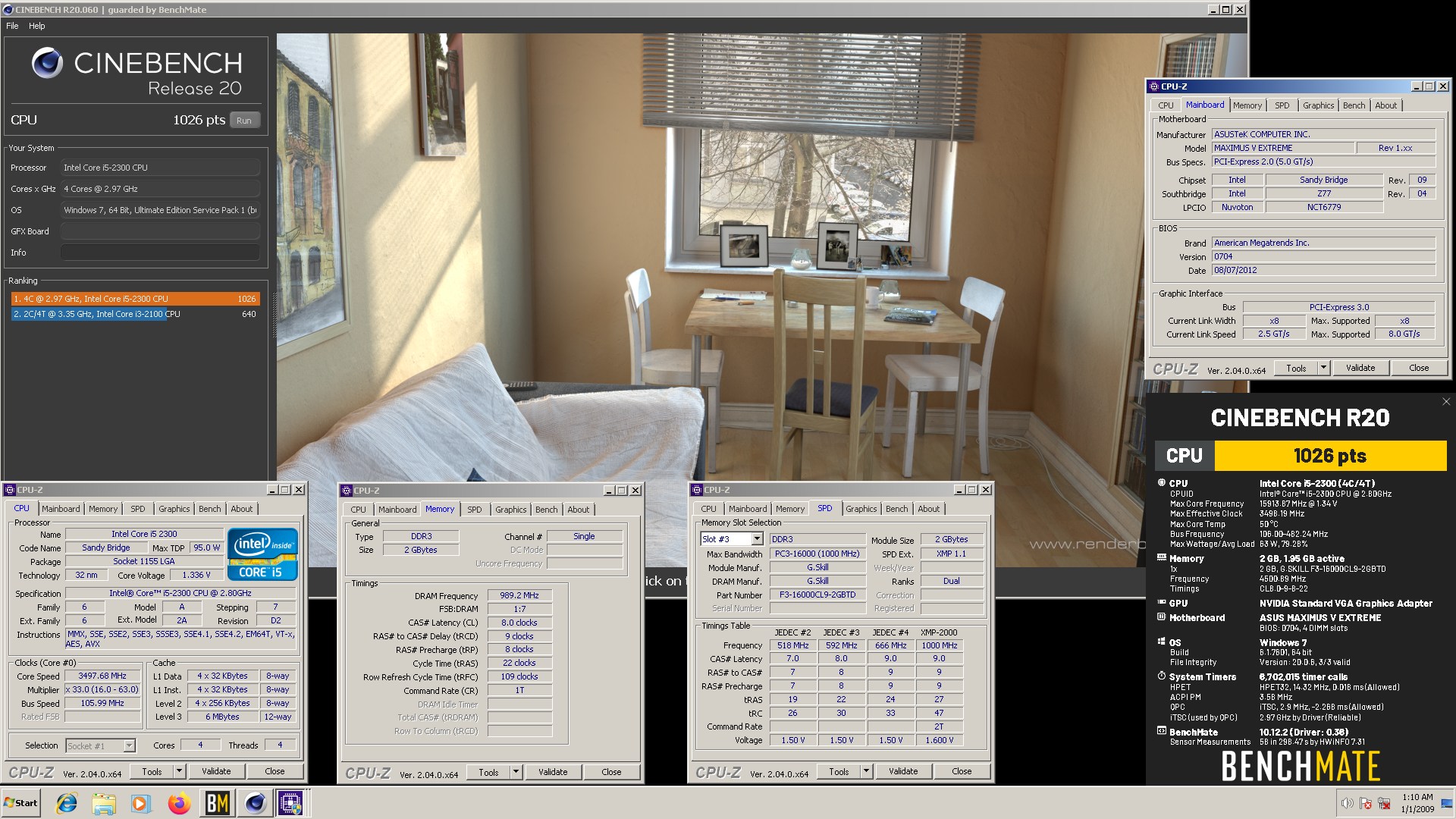This screenshot has width=1456, height=819.
Task: Expand Tools dropdown arrow in Mainboard CPU-Z window
Action: 1323,368
